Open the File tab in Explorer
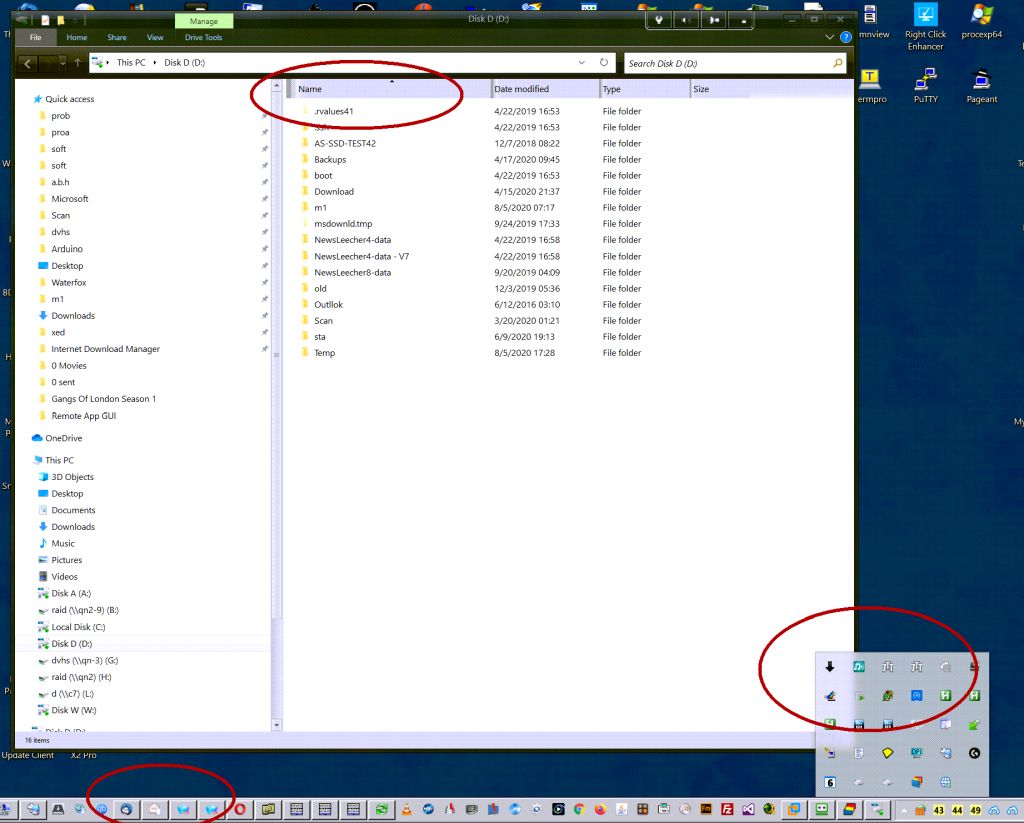 coord(35,37)
